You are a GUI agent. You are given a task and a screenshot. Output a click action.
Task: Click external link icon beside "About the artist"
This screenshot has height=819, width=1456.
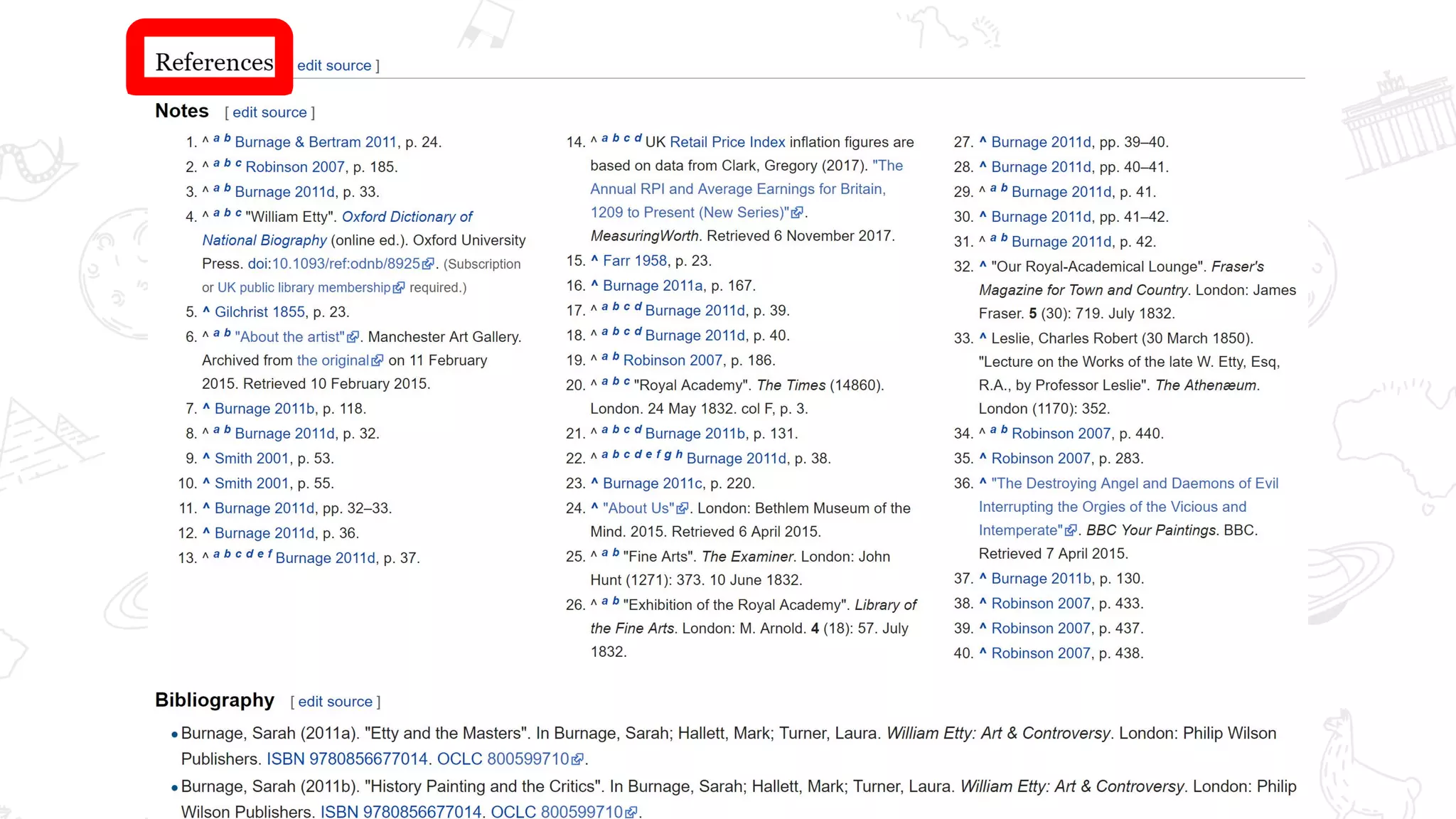pos(353,337)
